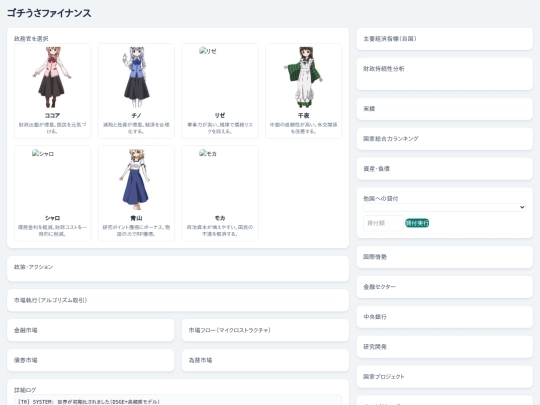540x405 pixels.
Task: Click the 中央銀行 panel title
Action: click(x=375, y=317)
